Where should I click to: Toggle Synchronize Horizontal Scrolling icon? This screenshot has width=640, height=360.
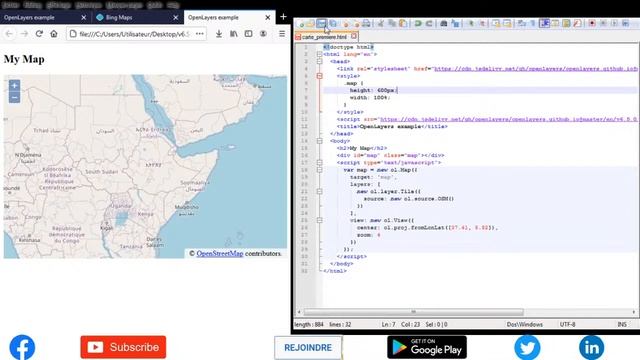(507, 24)
